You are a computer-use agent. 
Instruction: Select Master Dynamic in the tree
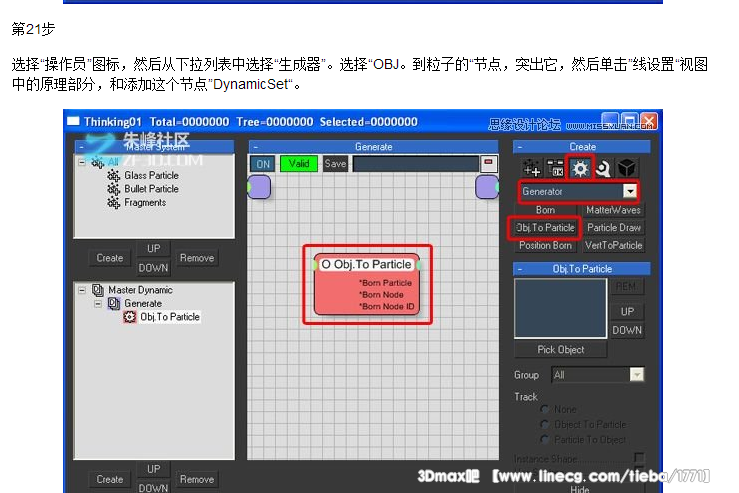point(140,290)
